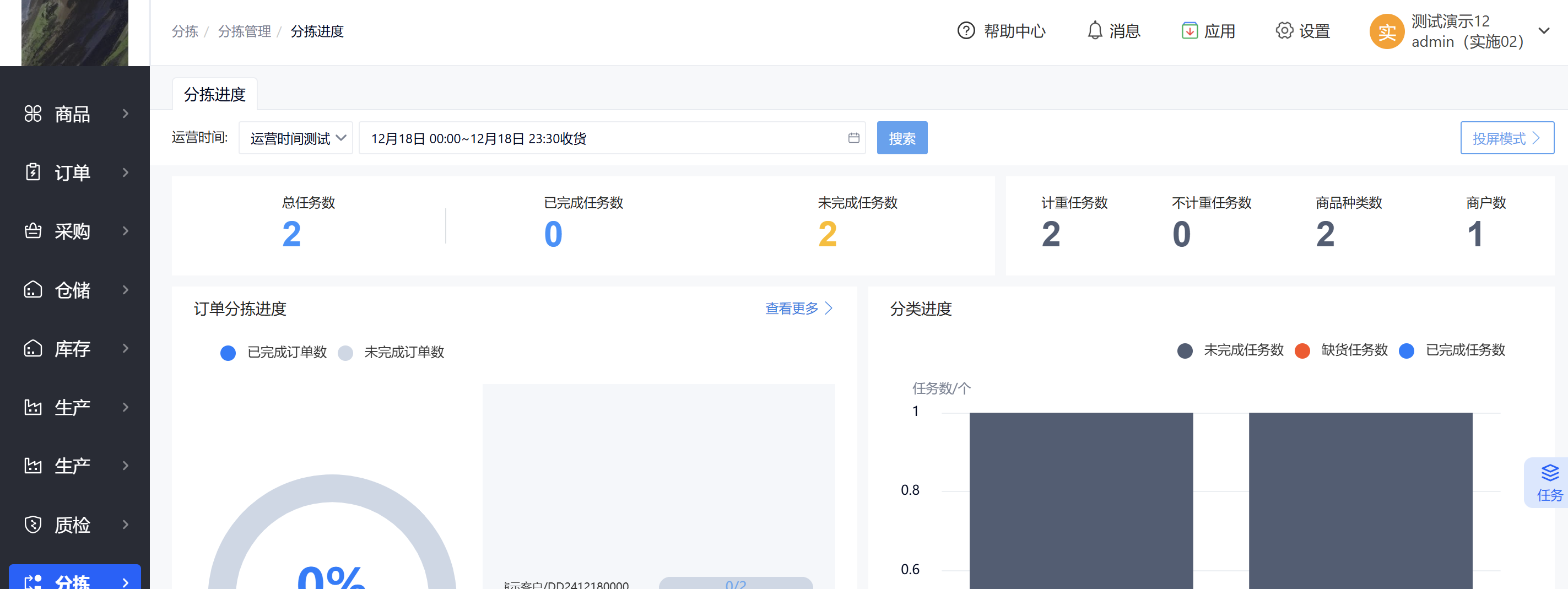Click the 库存 inventory icon
Image resolution: width=1568 pixels, height=589 pixels.
coord(33,348)
